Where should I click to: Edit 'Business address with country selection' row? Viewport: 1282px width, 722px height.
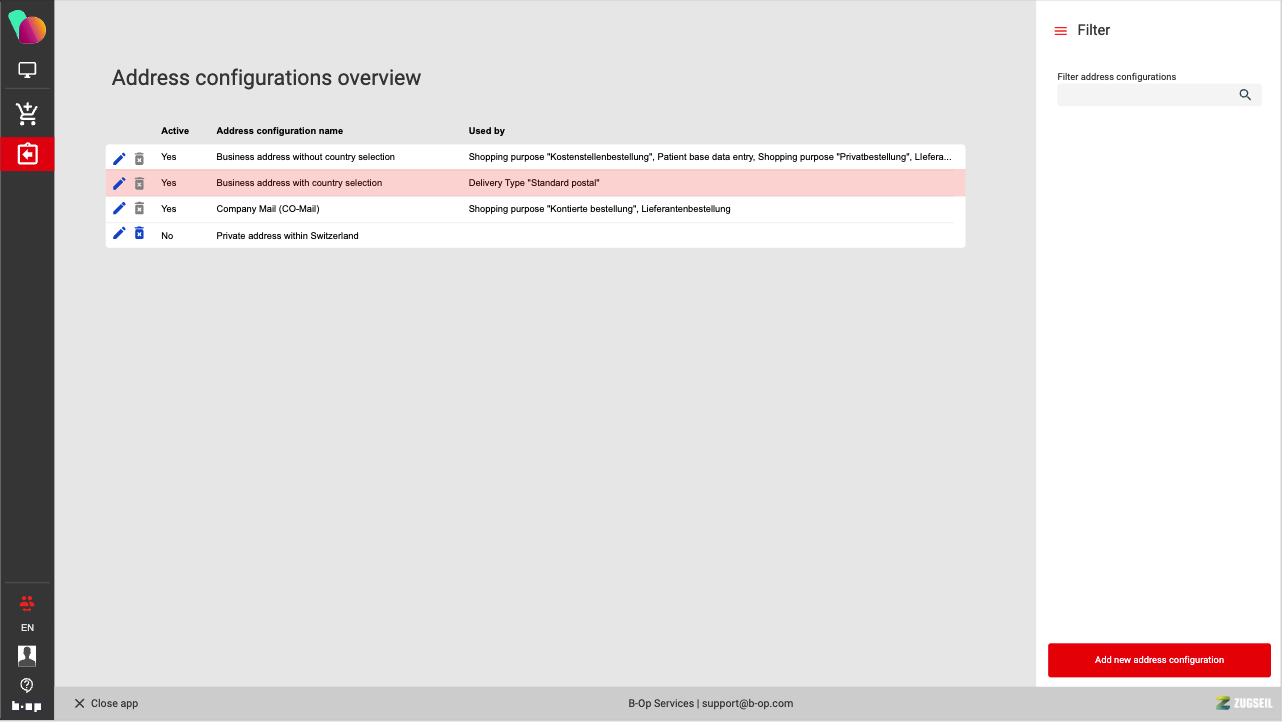[119, 183]
